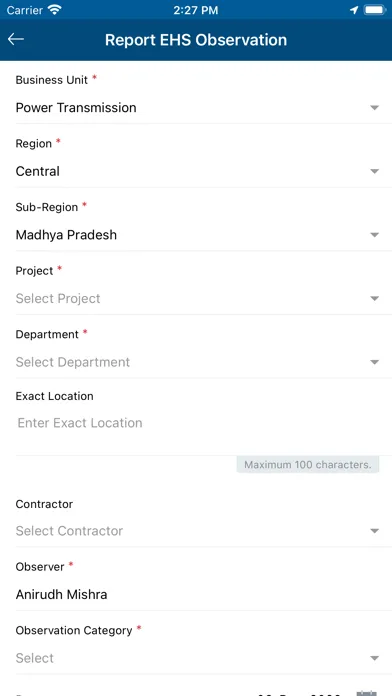This screenshot has height=696, width=392.
Task: Open the calendar icon at bottom
Action: point(367,693)
